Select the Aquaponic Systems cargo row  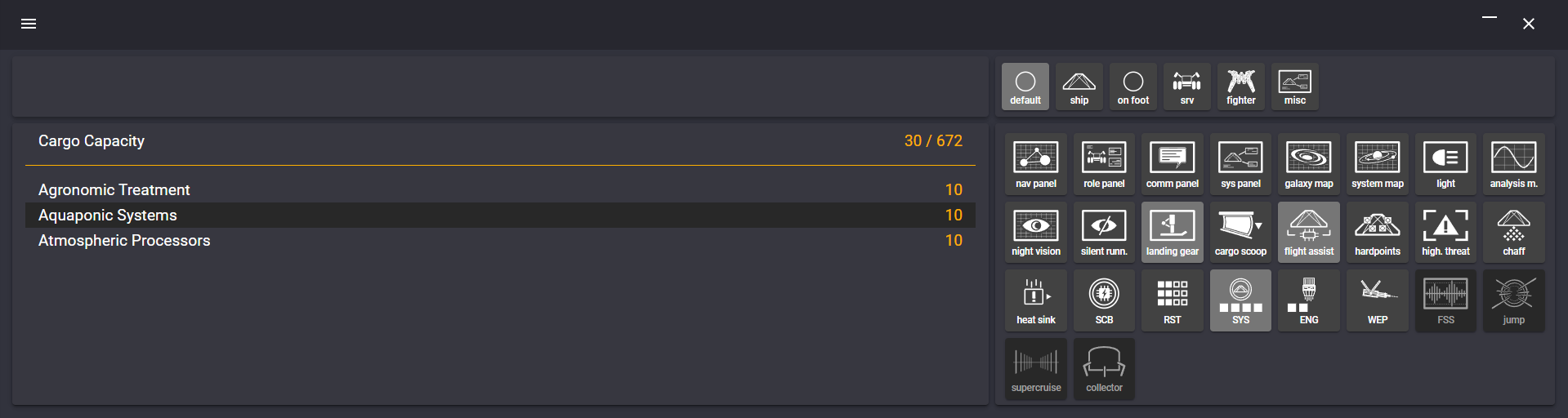500,215
